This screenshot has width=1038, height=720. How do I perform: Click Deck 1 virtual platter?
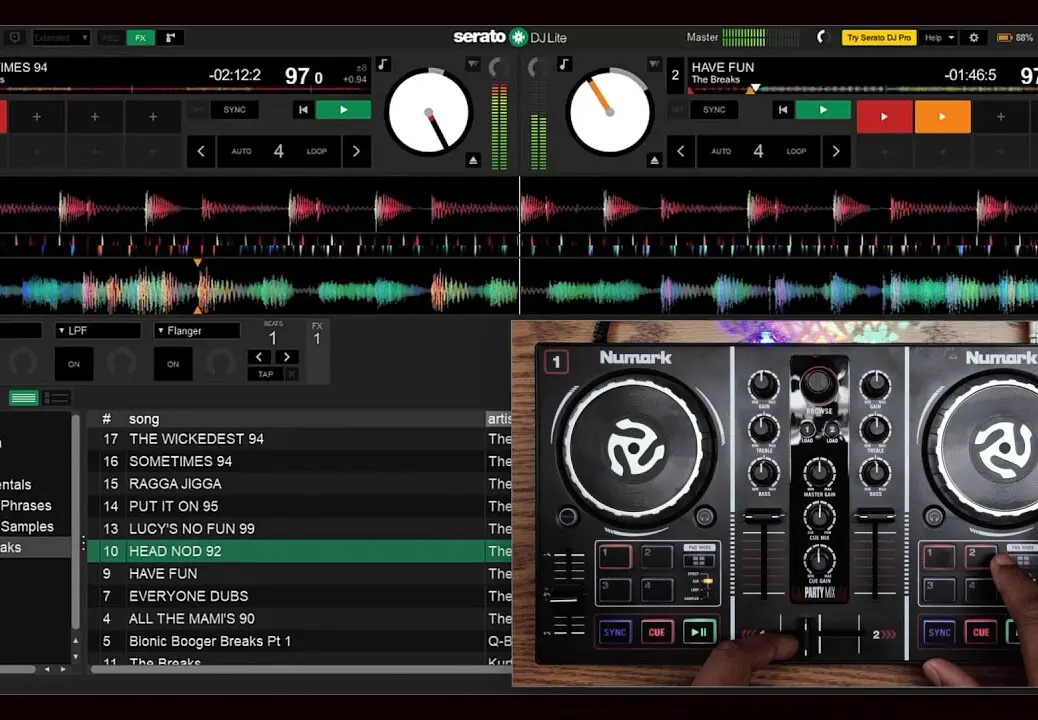pos(429,112)
